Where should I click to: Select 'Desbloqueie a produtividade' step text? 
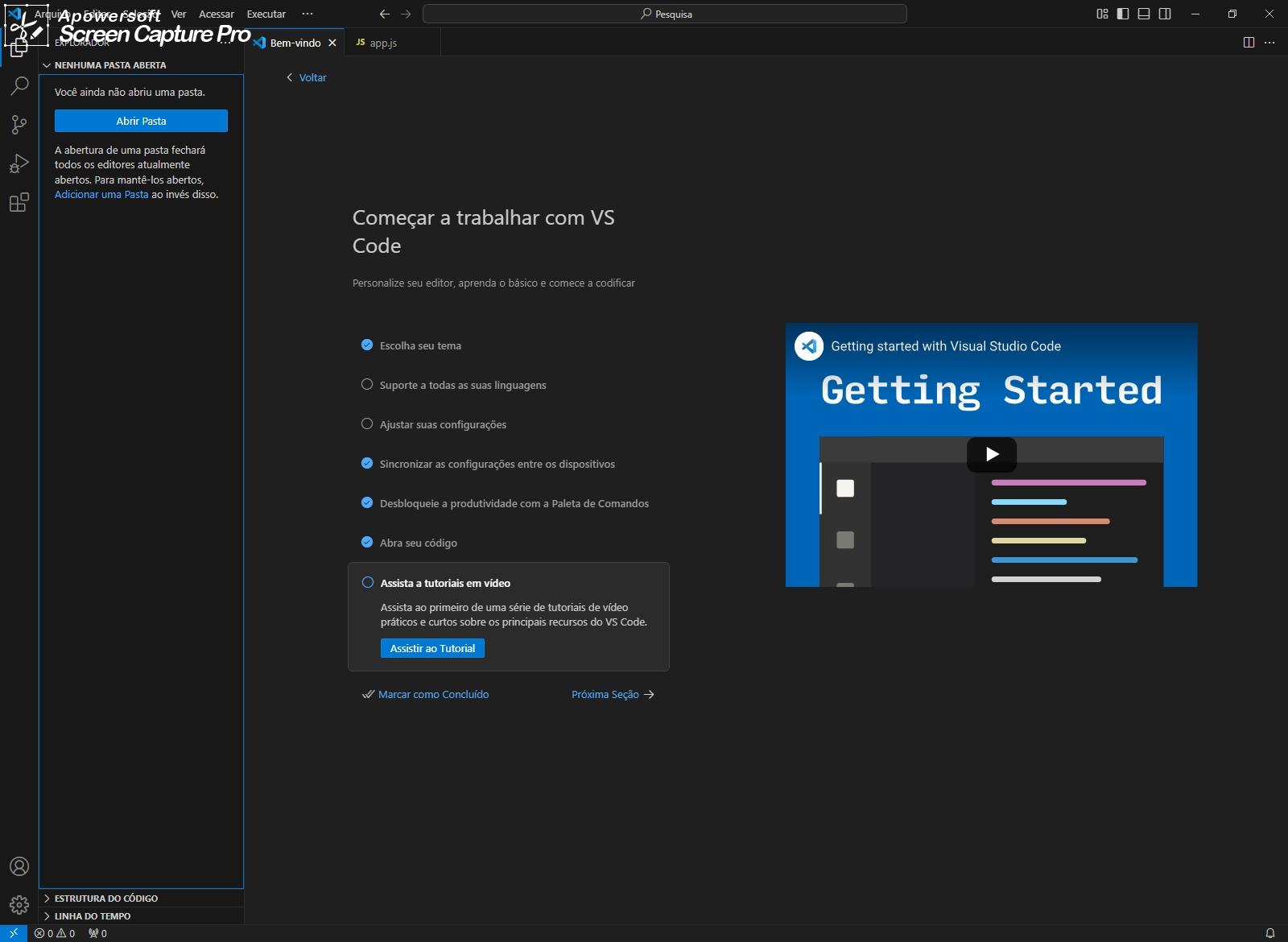pyautogui.click(x=514, y=503)
